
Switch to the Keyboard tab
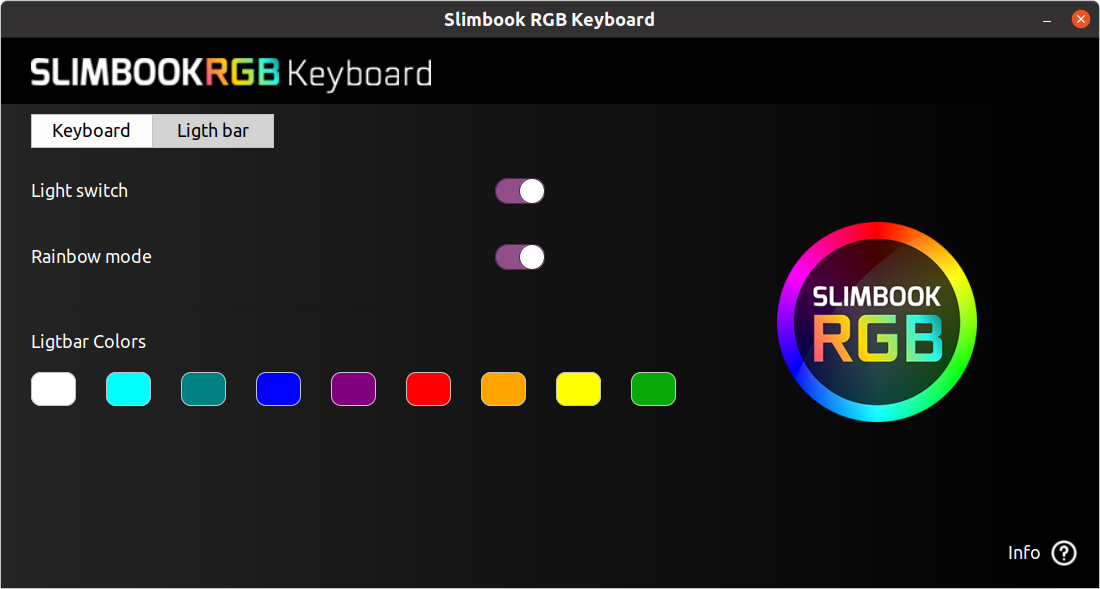[x=91, y=131]
